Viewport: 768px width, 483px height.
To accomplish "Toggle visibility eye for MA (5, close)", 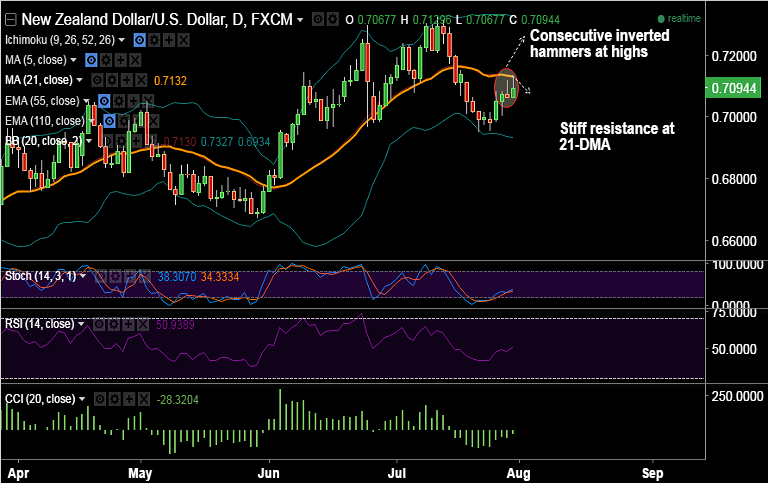I will (x=91, y=60).
